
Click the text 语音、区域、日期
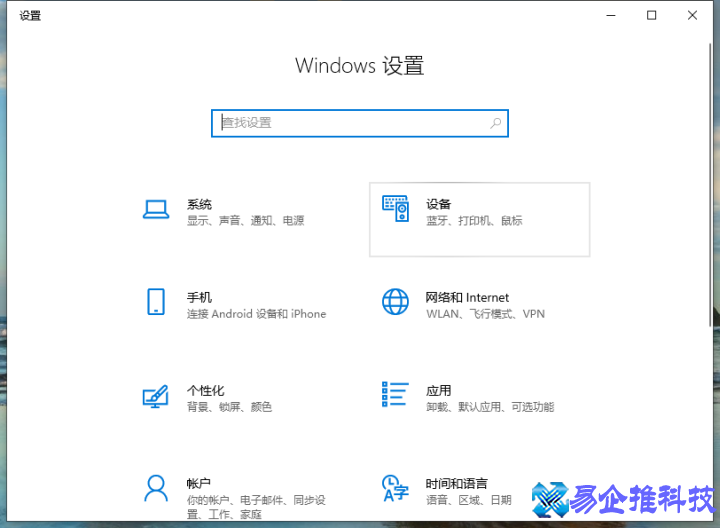[469, 500]
